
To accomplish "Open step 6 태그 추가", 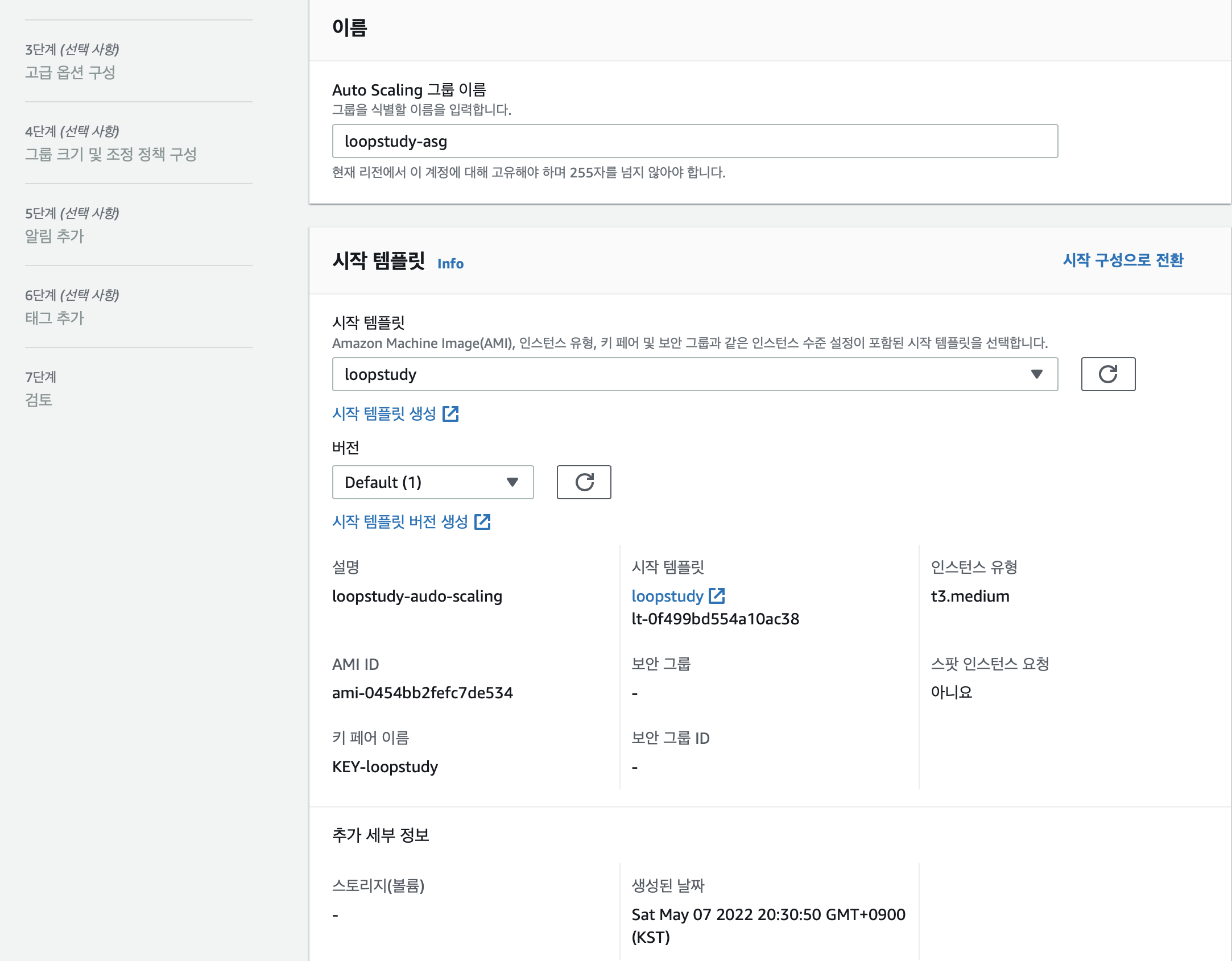I will pyautogui.click(x=54, y=318).
